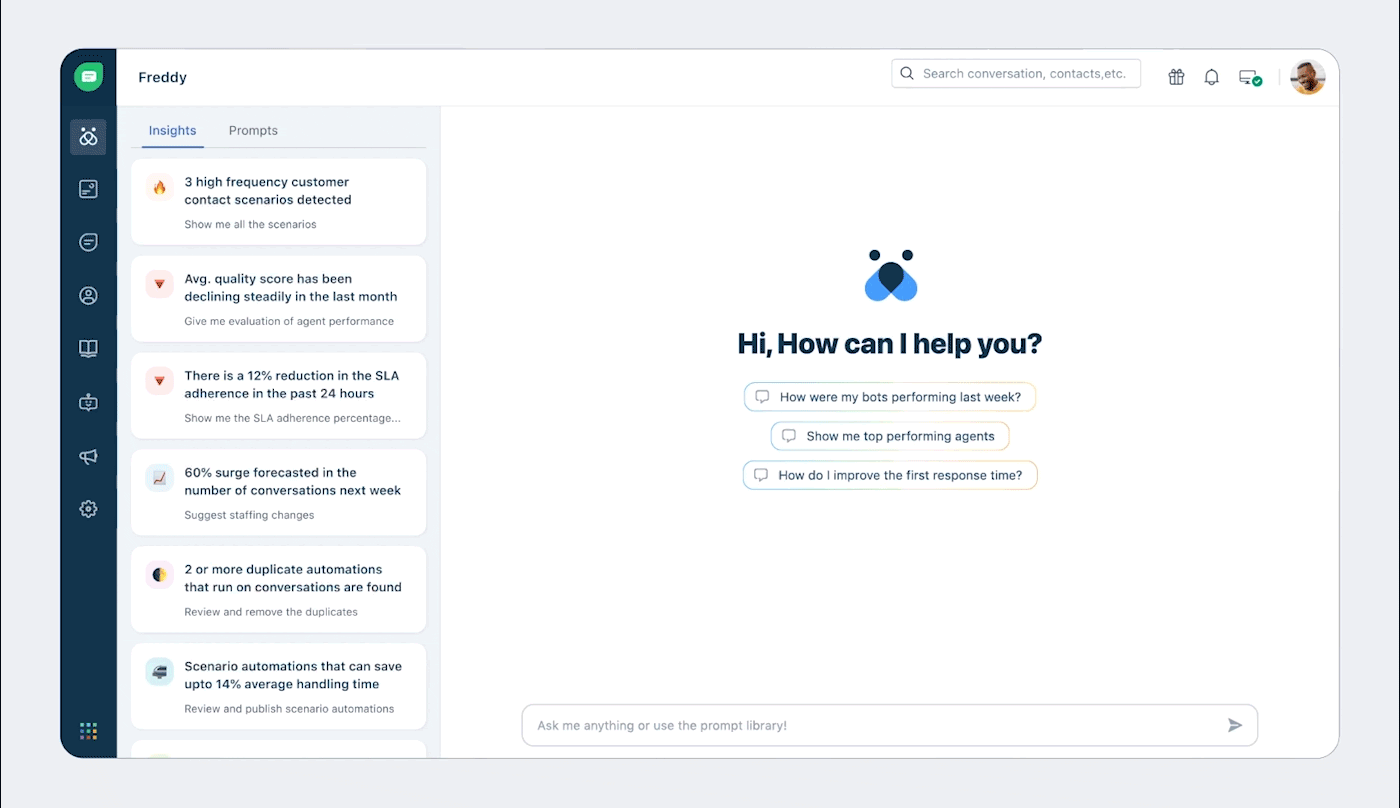Click 'How were my bots performing last week?' suggestion
The height and width of the screenshot is (808, 1400).
(x=889, y=397)
